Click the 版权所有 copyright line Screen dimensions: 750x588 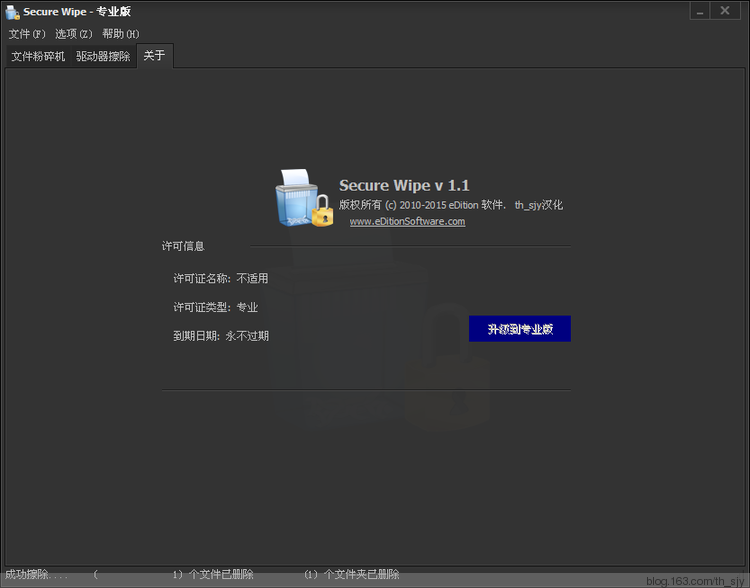[x=451, y=205]
